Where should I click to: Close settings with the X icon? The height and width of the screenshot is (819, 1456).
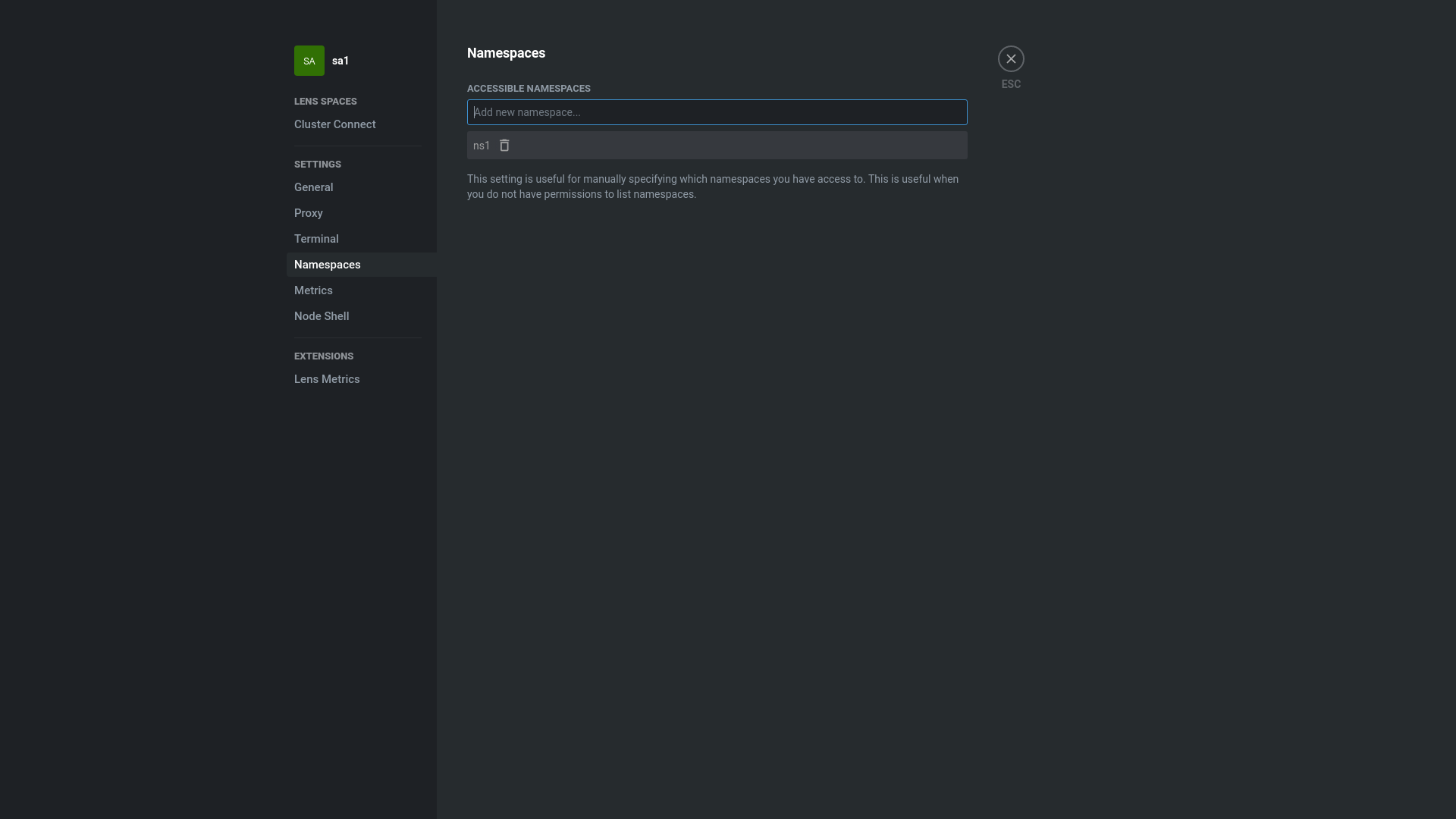[1011, 59]
